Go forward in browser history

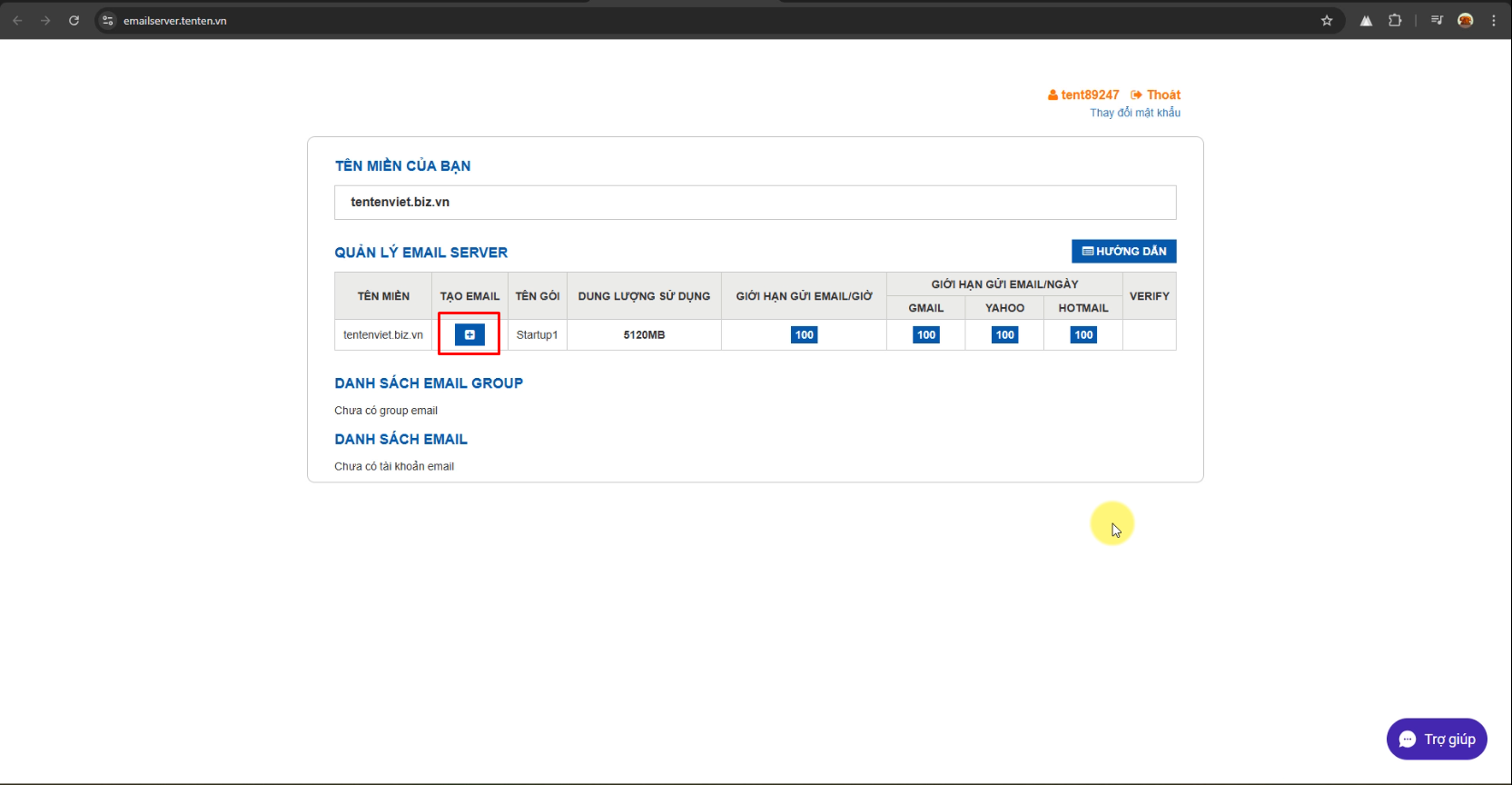pyautogui.click(x=45, y=20)
